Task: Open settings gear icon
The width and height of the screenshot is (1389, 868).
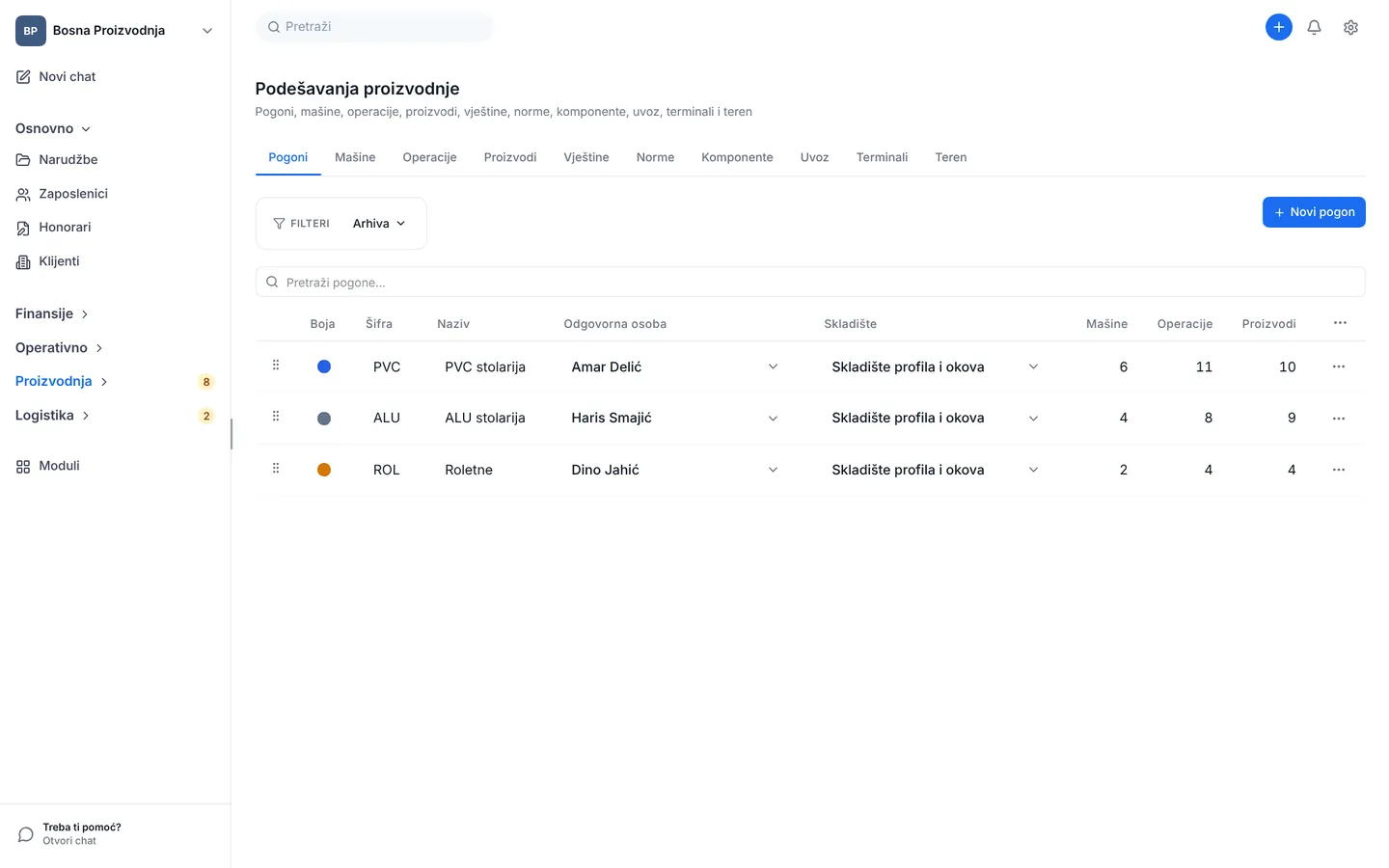Action: [x=1350, y=27]
